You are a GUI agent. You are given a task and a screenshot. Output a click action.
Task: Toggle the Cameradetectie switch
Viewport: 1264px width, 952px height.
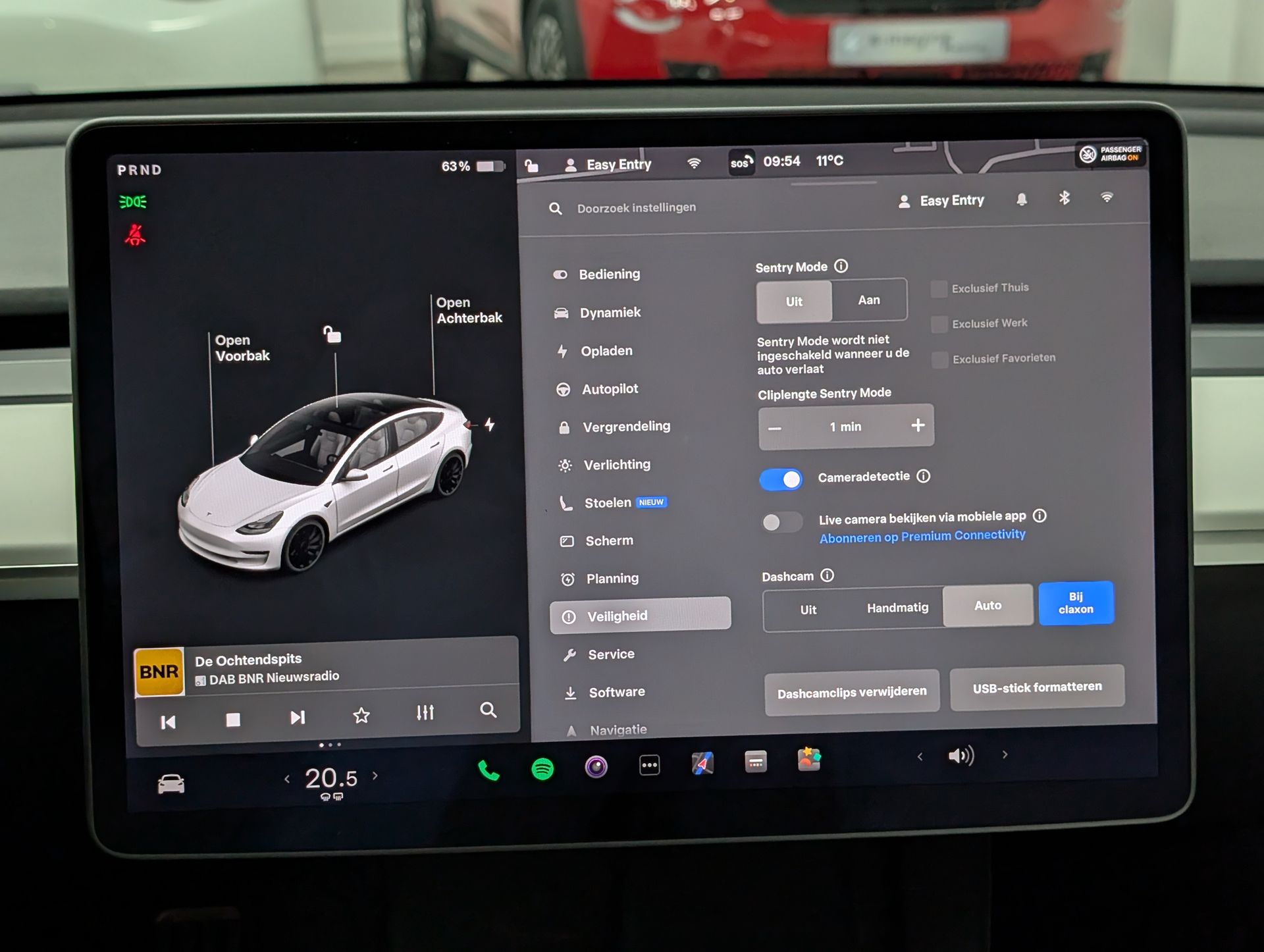[781, 479]
